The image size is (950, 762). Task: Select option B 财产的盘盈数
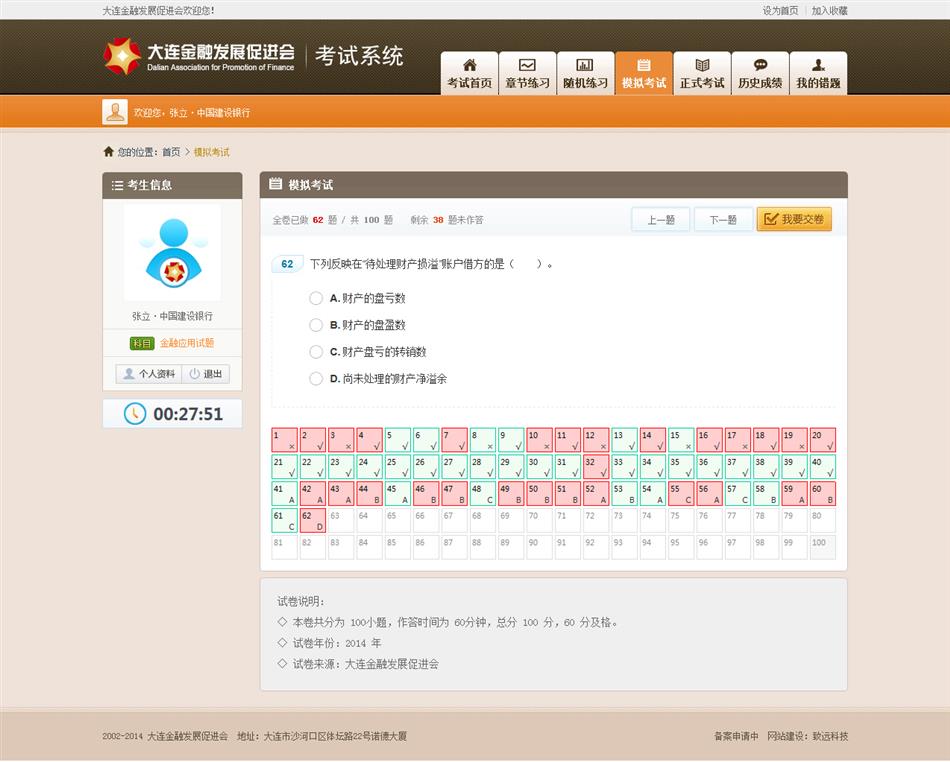[x=316, y=325]
